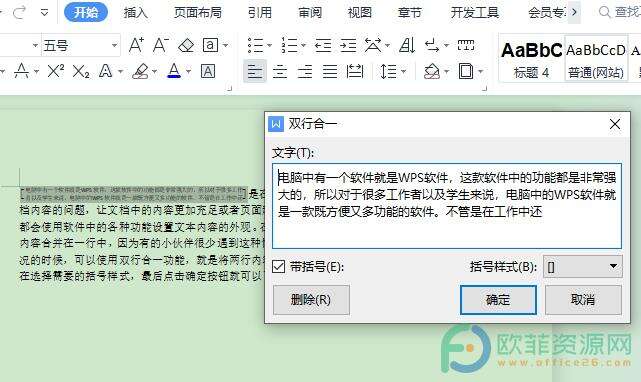Screen dimensions: 641x382
Task: Open the 引用 tab
Action: 260,12
